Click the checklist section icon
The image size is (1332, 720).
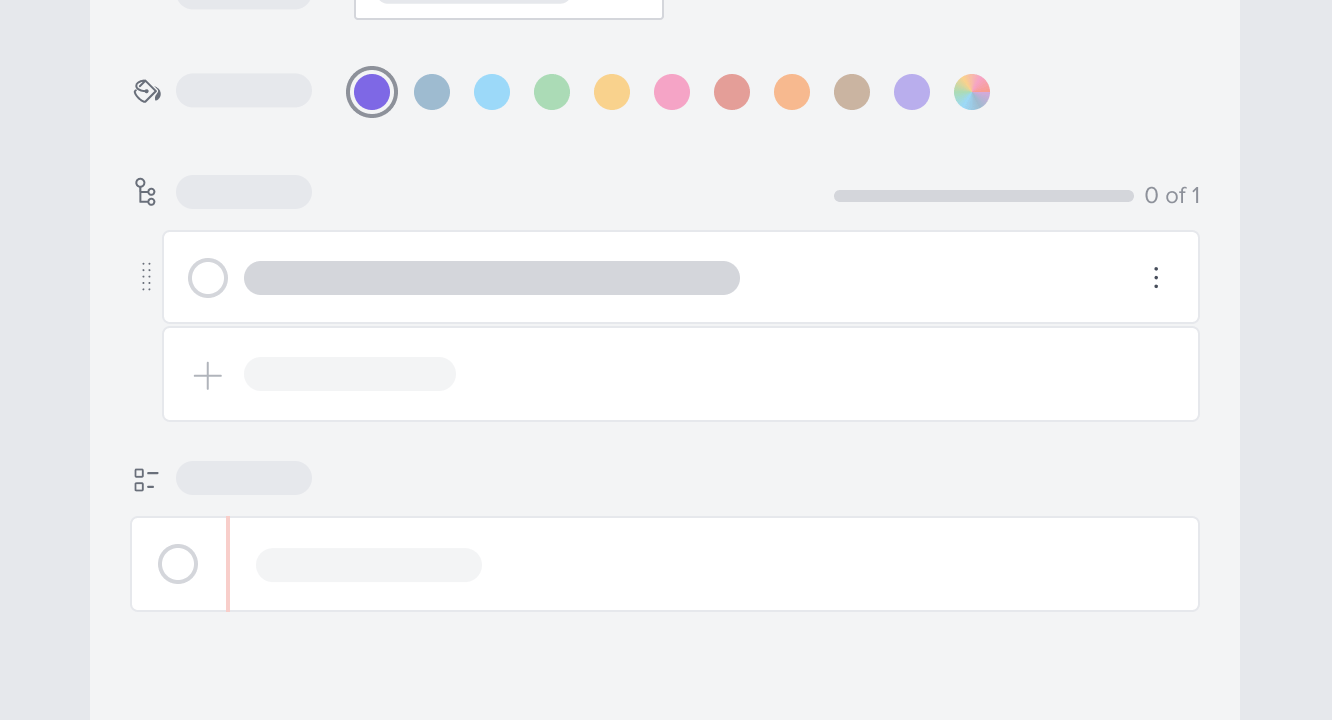pyautogui.click(x=145, y=478)
